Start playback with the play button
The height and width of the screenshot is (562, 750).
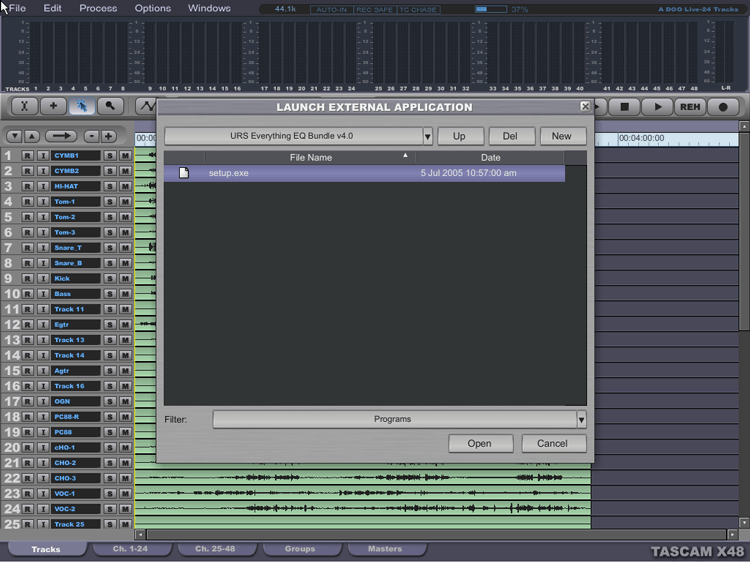pos(657,107)
